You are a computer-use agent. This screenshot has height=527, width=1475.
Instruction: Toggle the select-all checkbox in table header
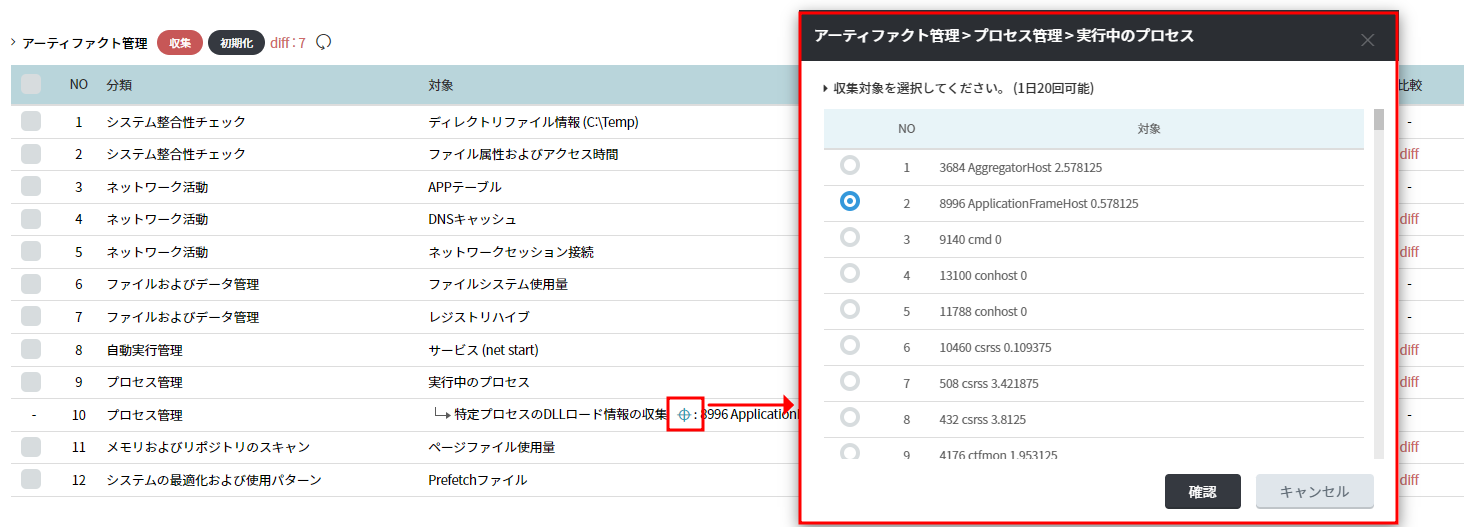pyautogui.click(x=31, y=84)
